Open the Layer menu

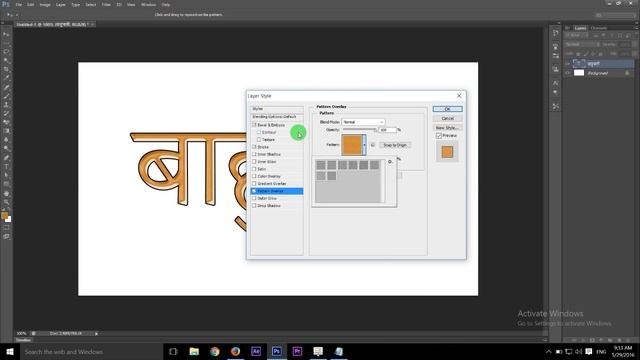click(x=60, y=4)
